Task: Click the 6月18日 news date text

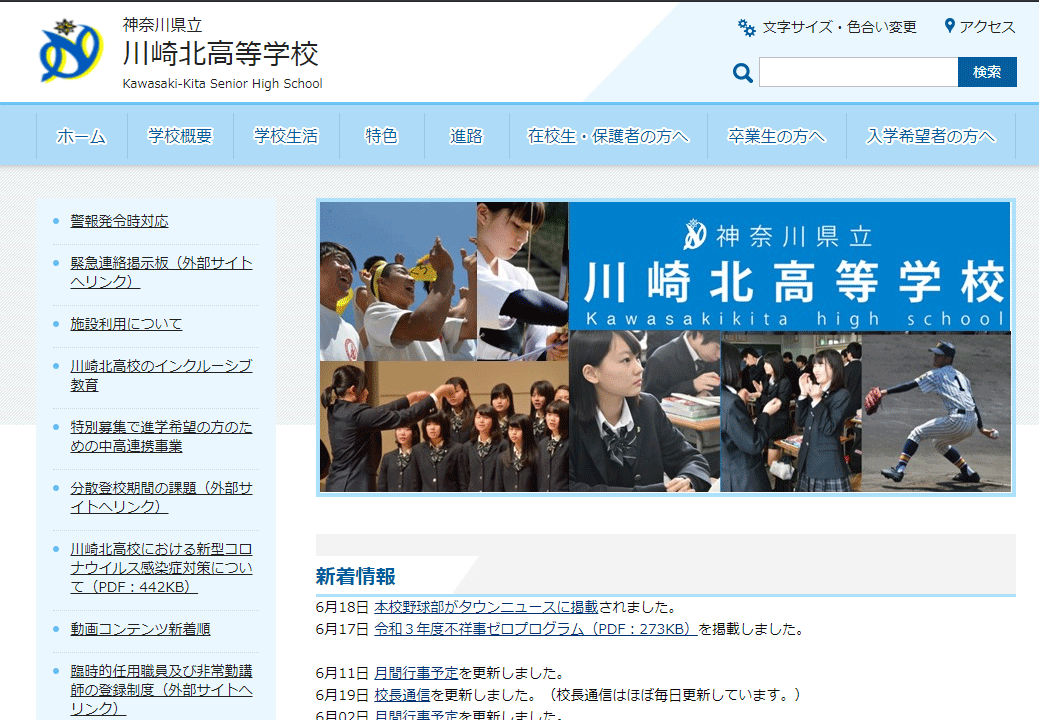Action: pos(342,607)
